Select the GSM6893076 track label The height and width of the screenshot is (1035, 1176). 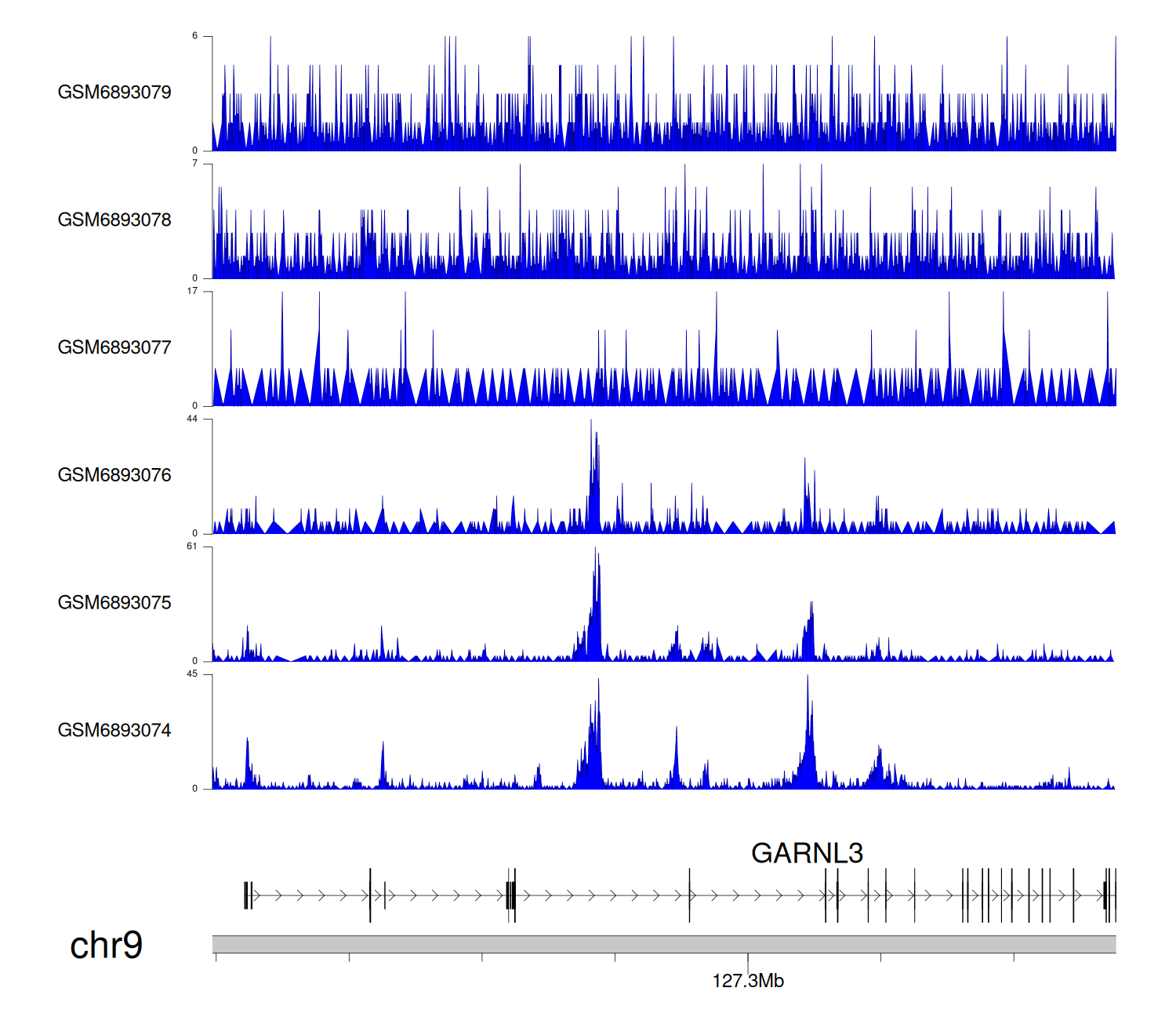point(114,475)
